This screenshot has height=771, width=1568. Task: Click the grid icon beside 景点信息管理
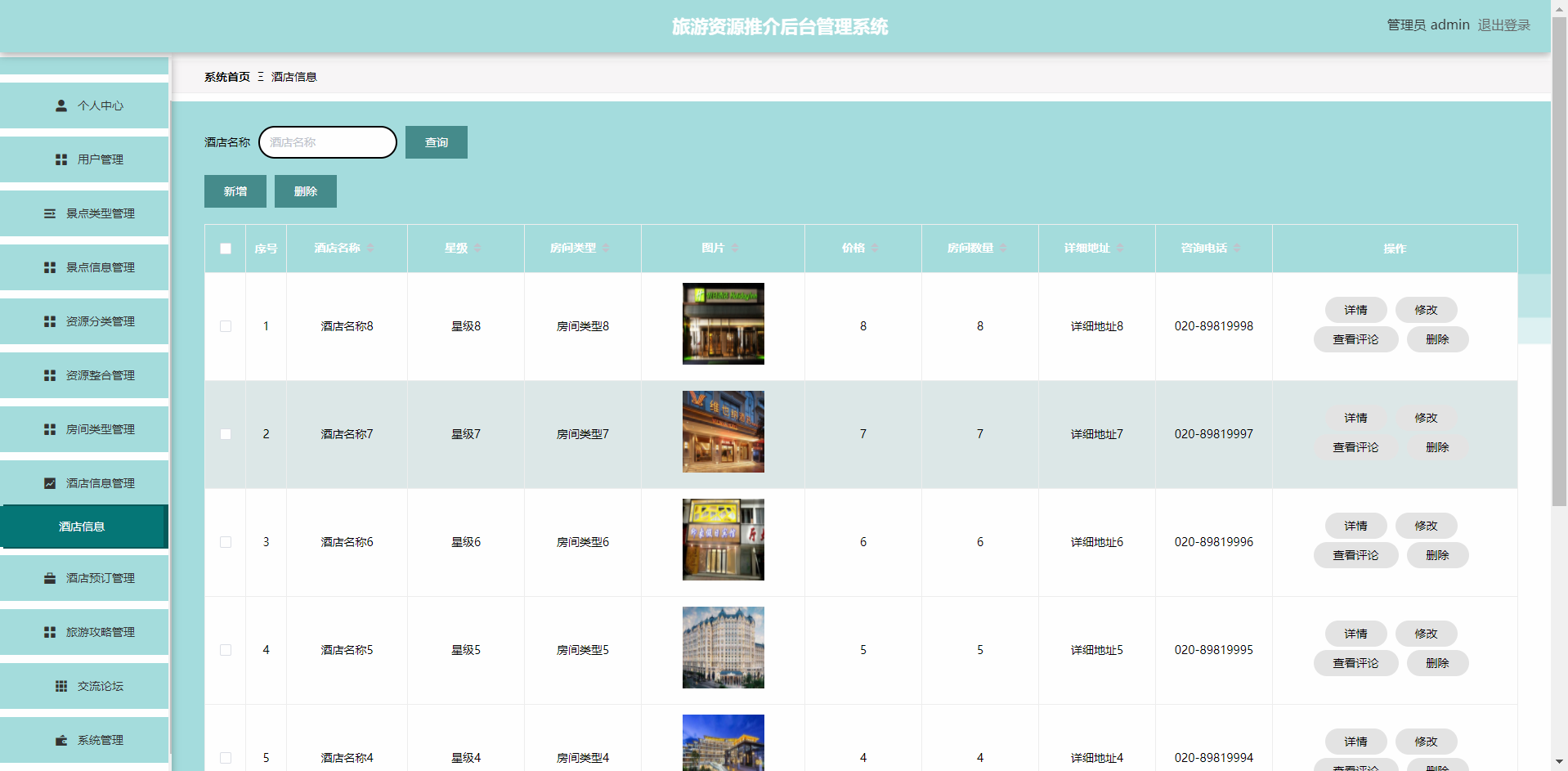pyautogui.click(x=50, y=267)
